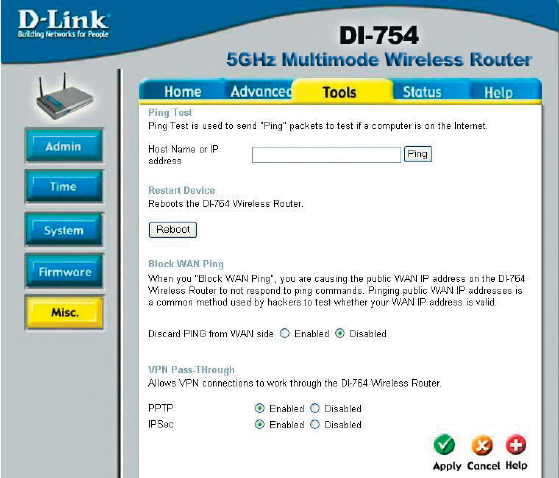Select Enabled for PPTP pass-through
The width and height of the screenshot is (559, 478).
point(260,408)
